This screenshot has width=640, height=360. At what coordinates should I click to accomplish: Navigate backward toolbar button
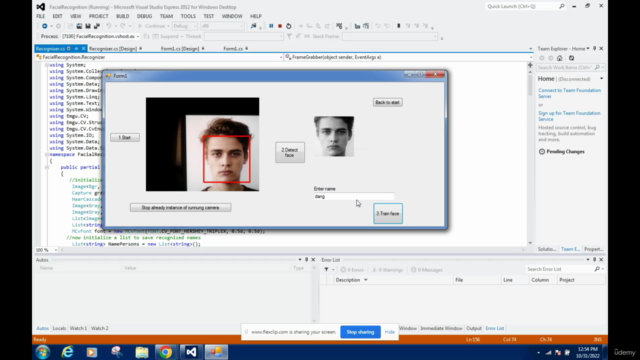tap(44, 26)
